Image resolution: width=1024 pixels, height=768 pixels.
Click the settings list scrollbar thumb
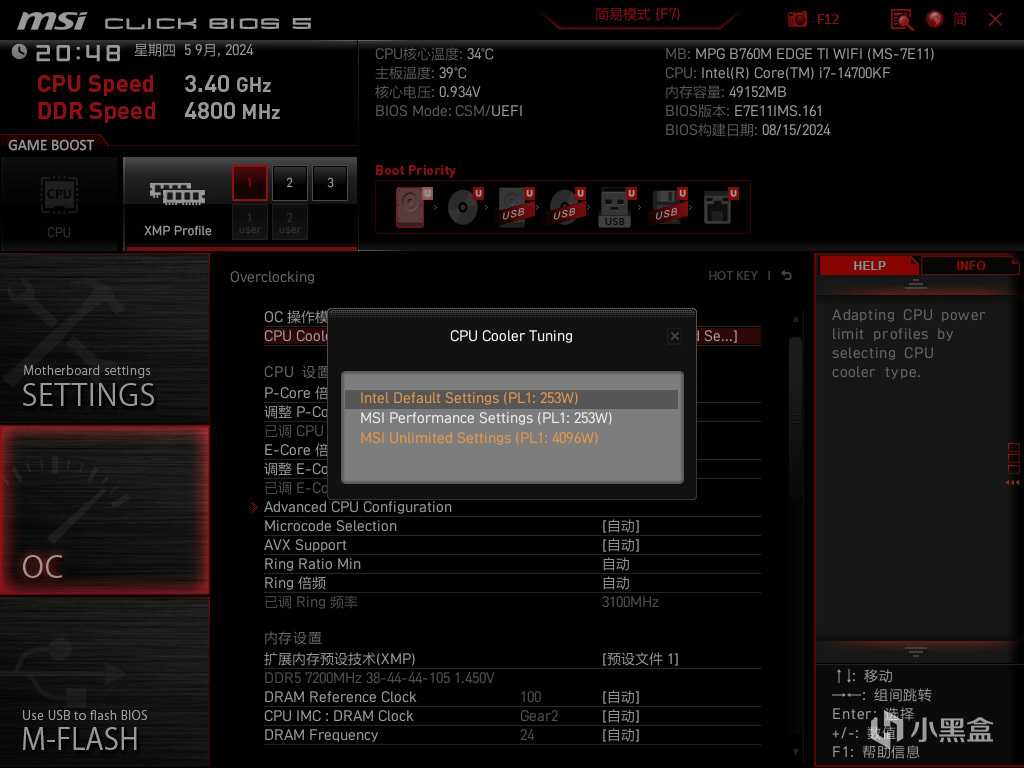[x=795, y=421]
